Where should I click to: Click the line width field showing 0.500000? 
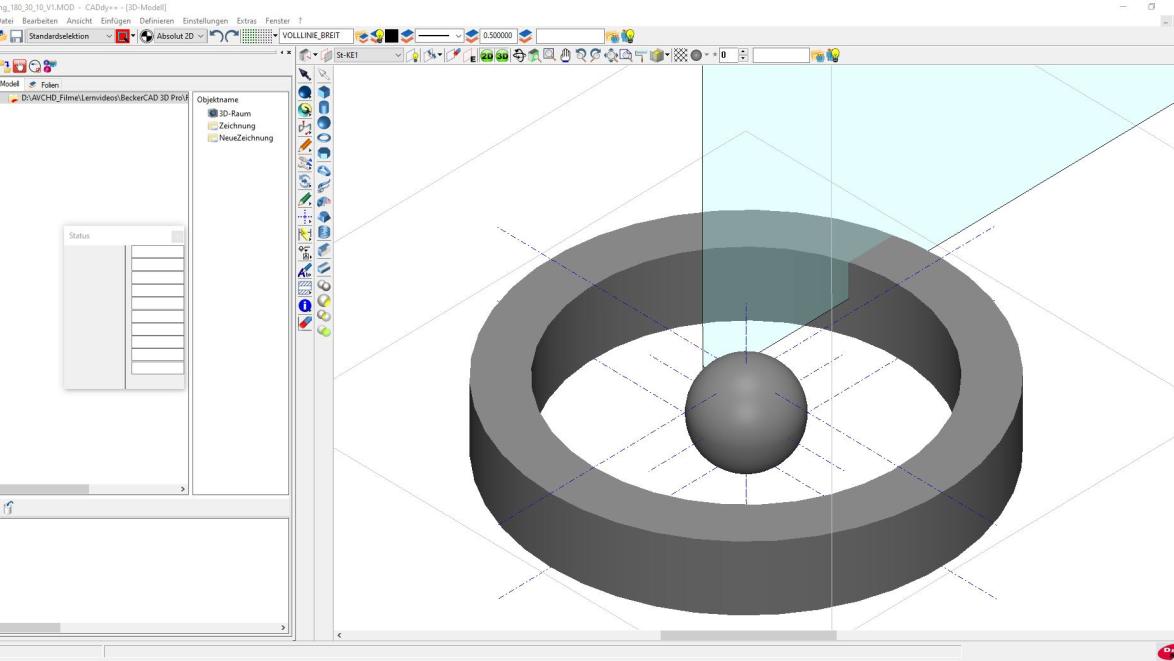tap(497, 36)
